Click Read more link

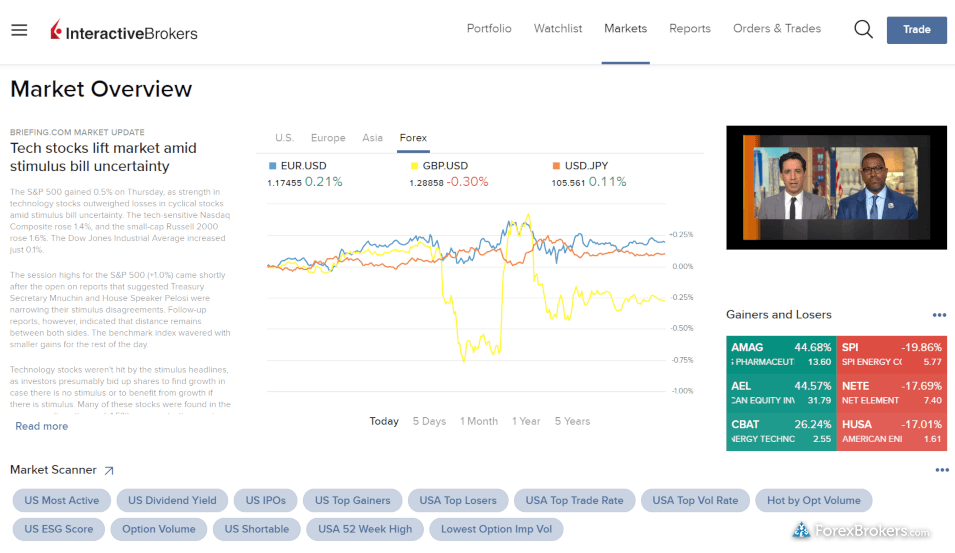(x=41, y=426)
